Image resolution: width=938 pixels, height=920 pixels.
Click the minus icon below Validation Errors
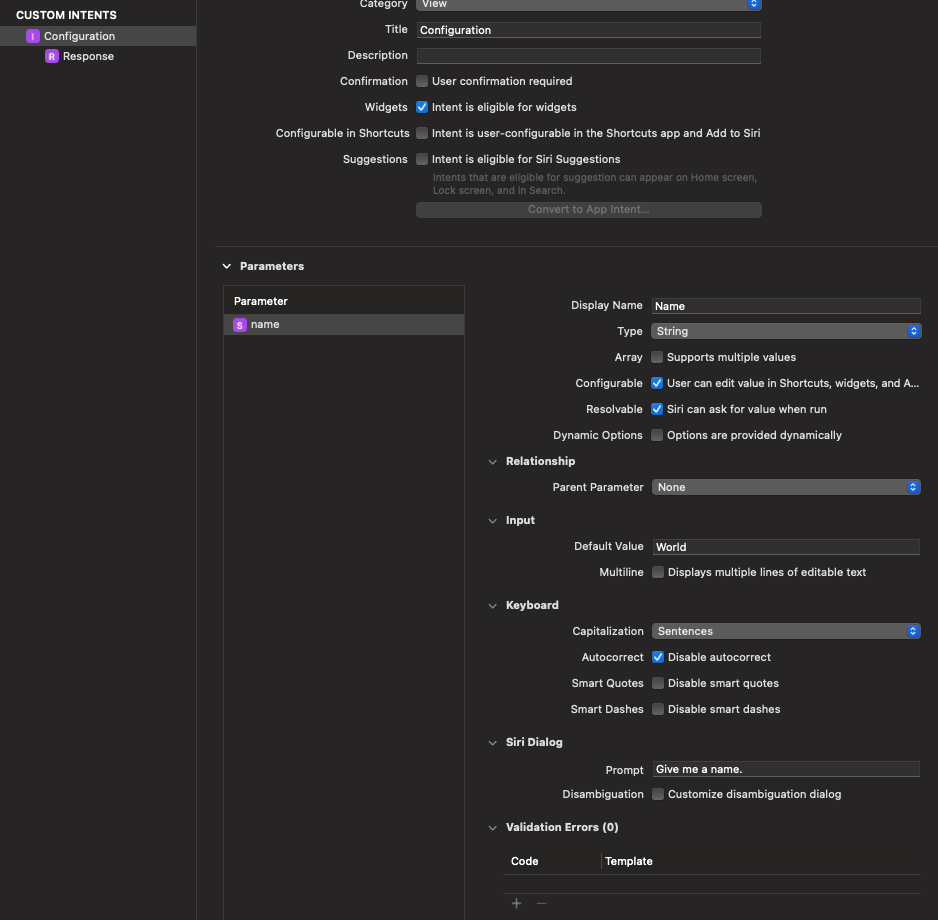[x=540, y=902]
